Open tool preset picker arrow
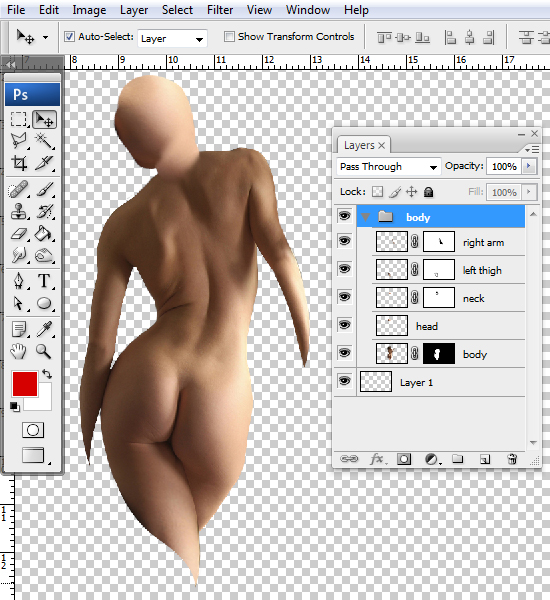 [45, 38]
